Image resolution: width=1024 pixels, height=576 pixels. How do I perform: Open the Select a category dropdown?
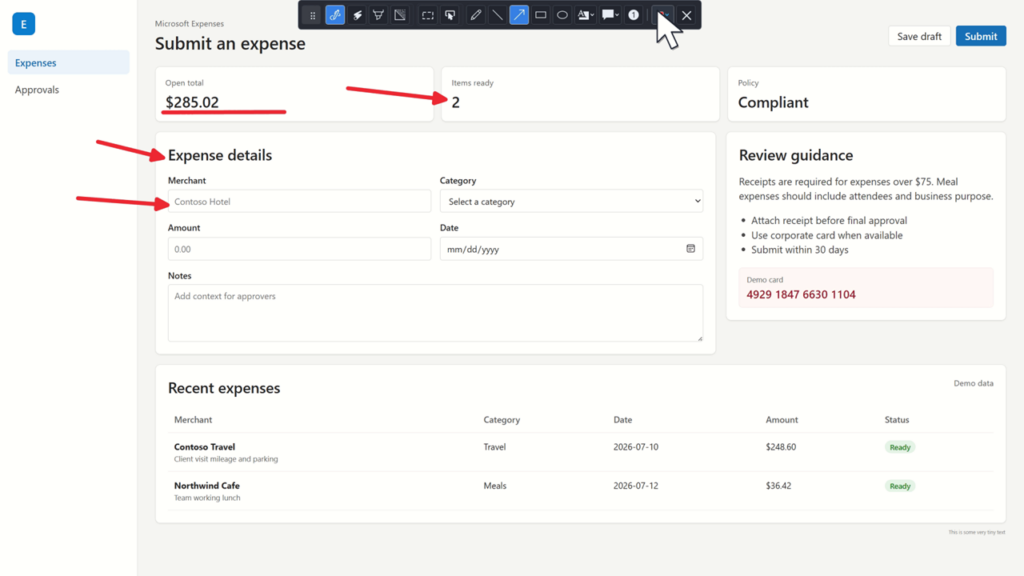[571, 201]
